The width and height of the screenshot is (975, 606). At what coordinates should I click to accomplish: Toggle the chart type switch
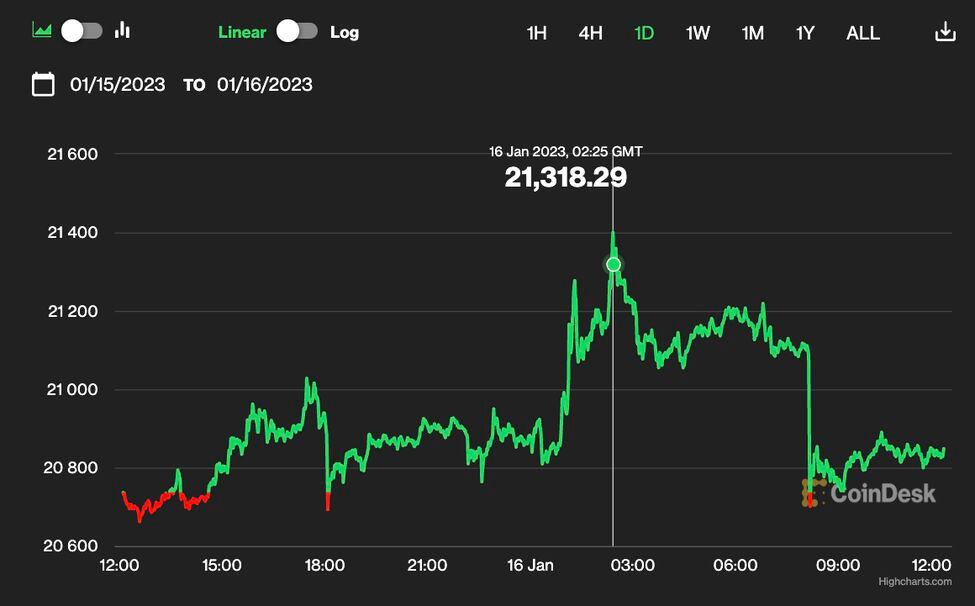[x=82, y=30]
